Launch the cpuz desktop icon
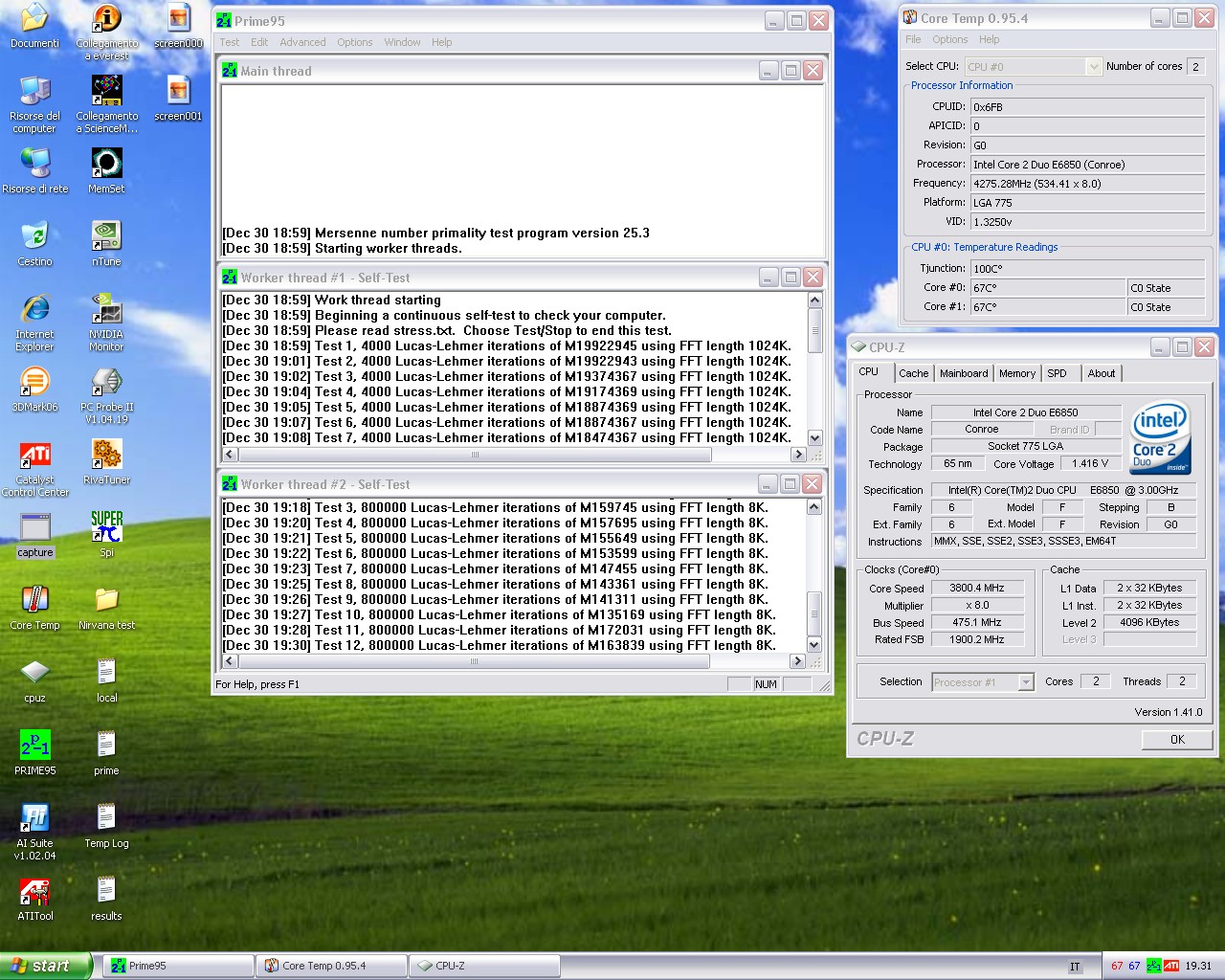The height and width of the screenshot is (980, 1225). 34,681
